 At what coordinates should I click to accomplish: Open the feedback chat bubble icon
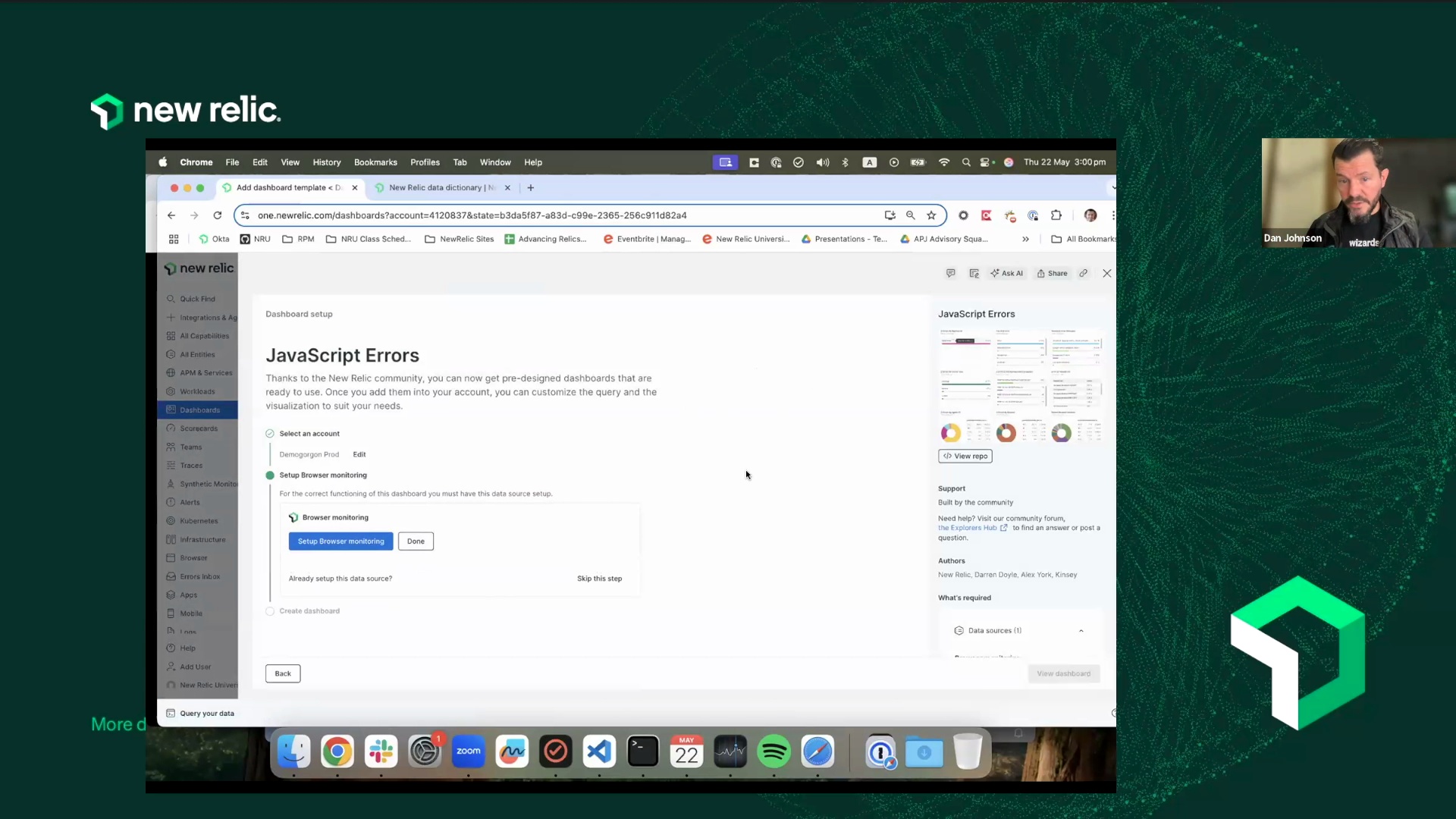(950, 273)
